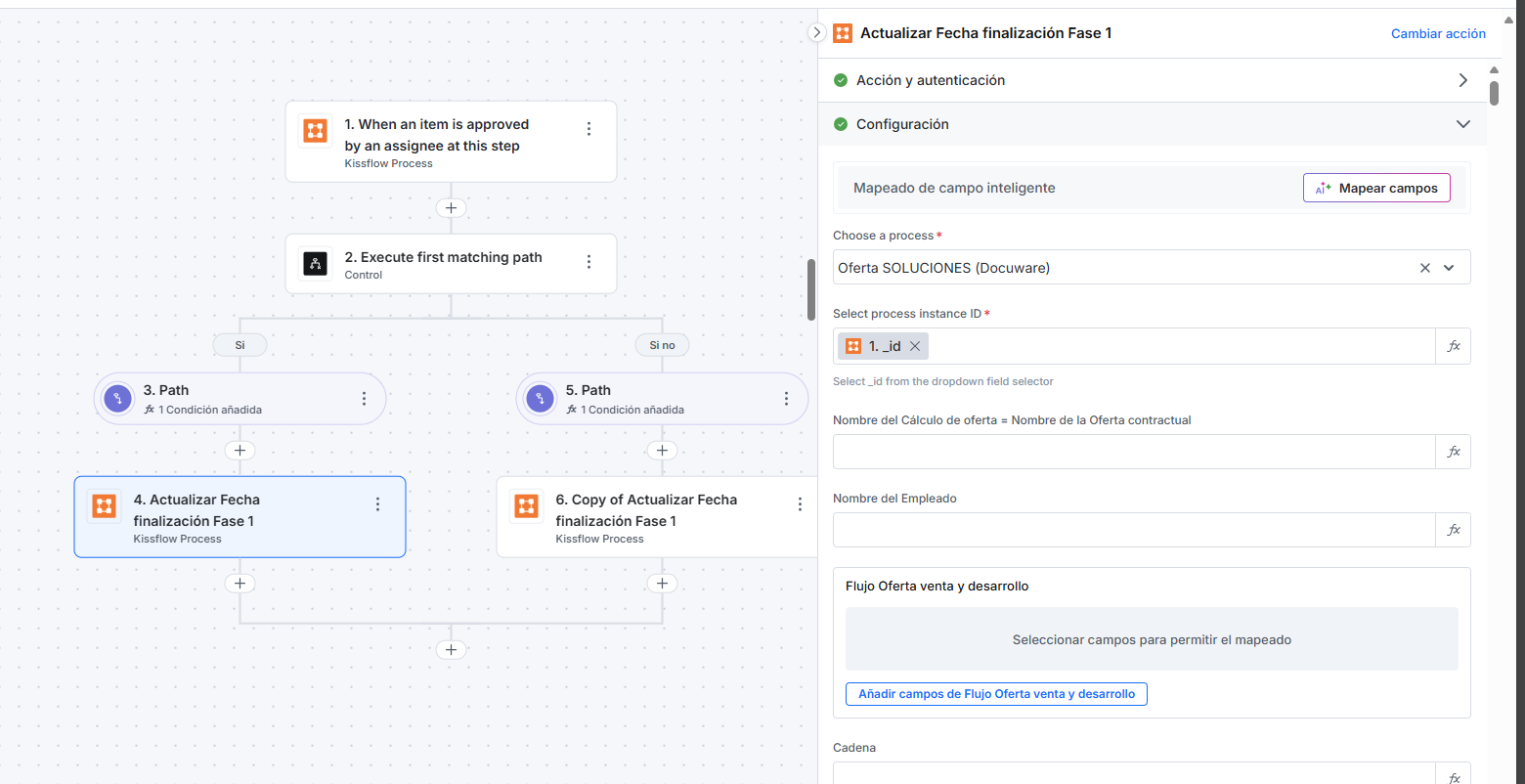Remove the 1. _id tag
This screenshot has width=1525, height=784.
[x=915, y=346]
